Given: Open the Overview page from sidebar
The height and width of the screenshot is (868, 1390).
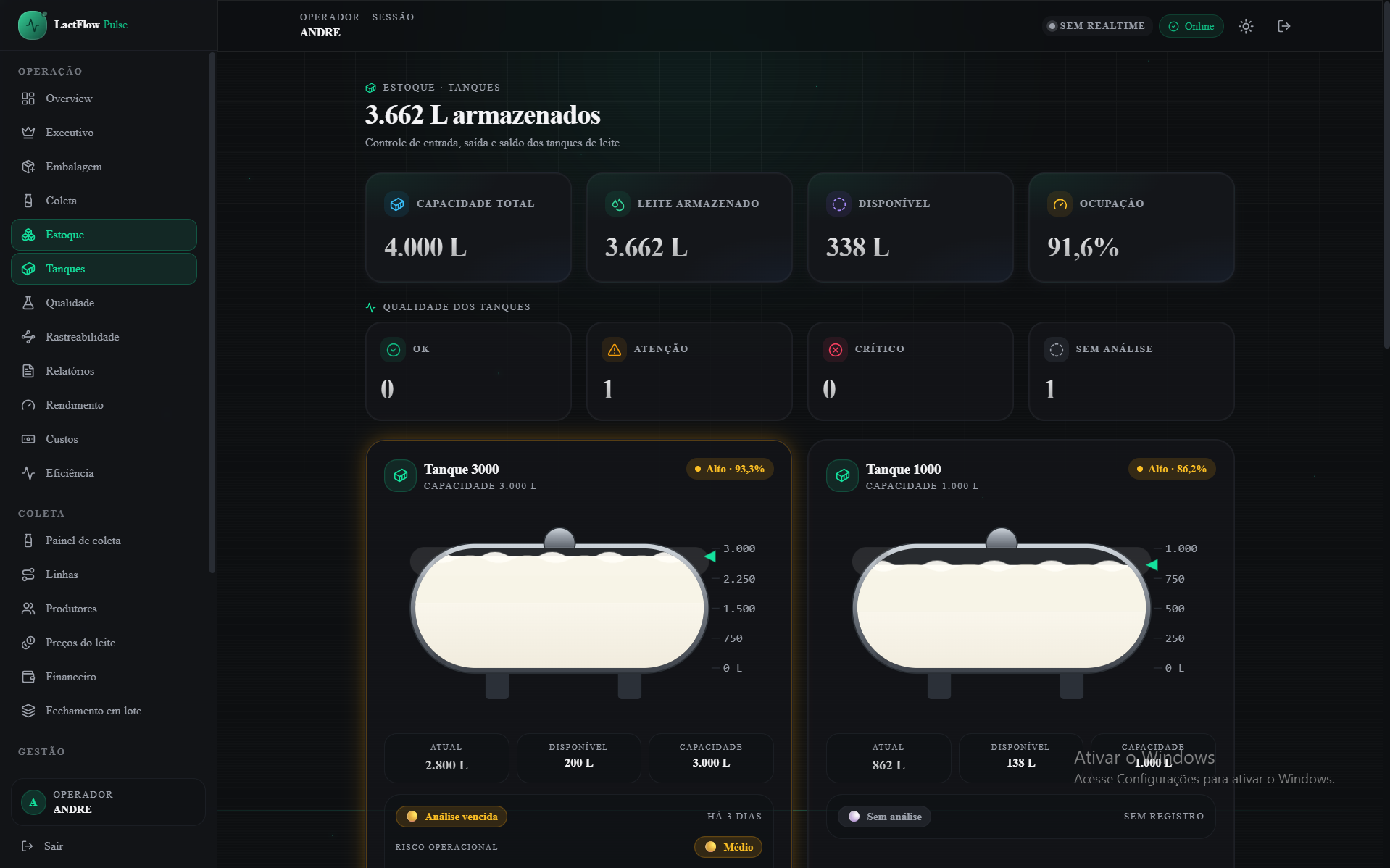Looking at the screenshot, I should coord(104,99).
